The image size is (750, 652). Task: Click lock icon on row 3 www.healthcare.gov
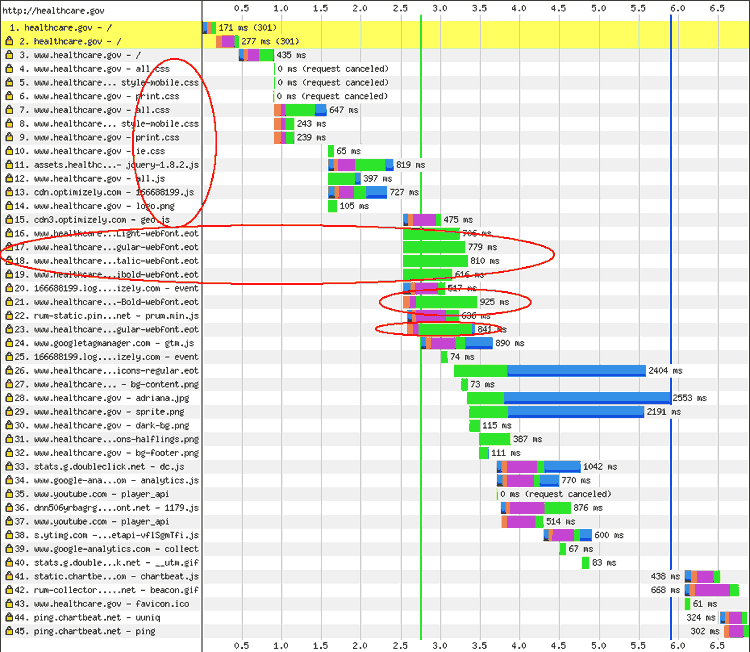click(9, 55)
